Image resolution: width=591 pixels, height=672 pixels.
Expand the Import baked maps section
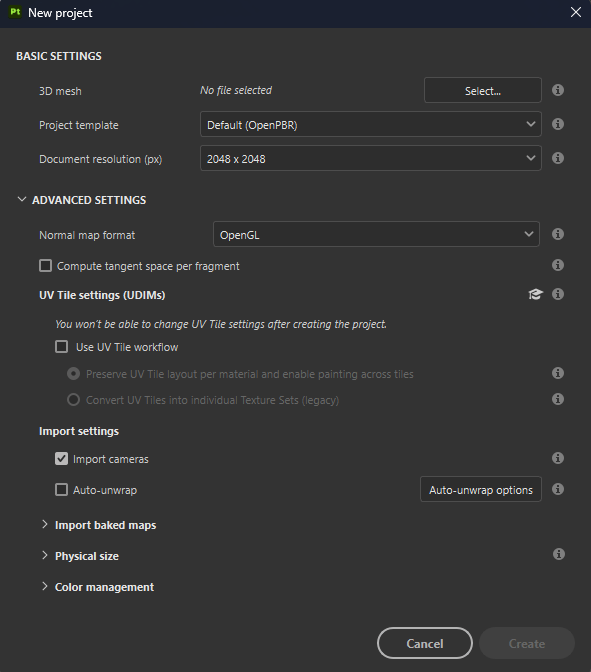(45, 525)
